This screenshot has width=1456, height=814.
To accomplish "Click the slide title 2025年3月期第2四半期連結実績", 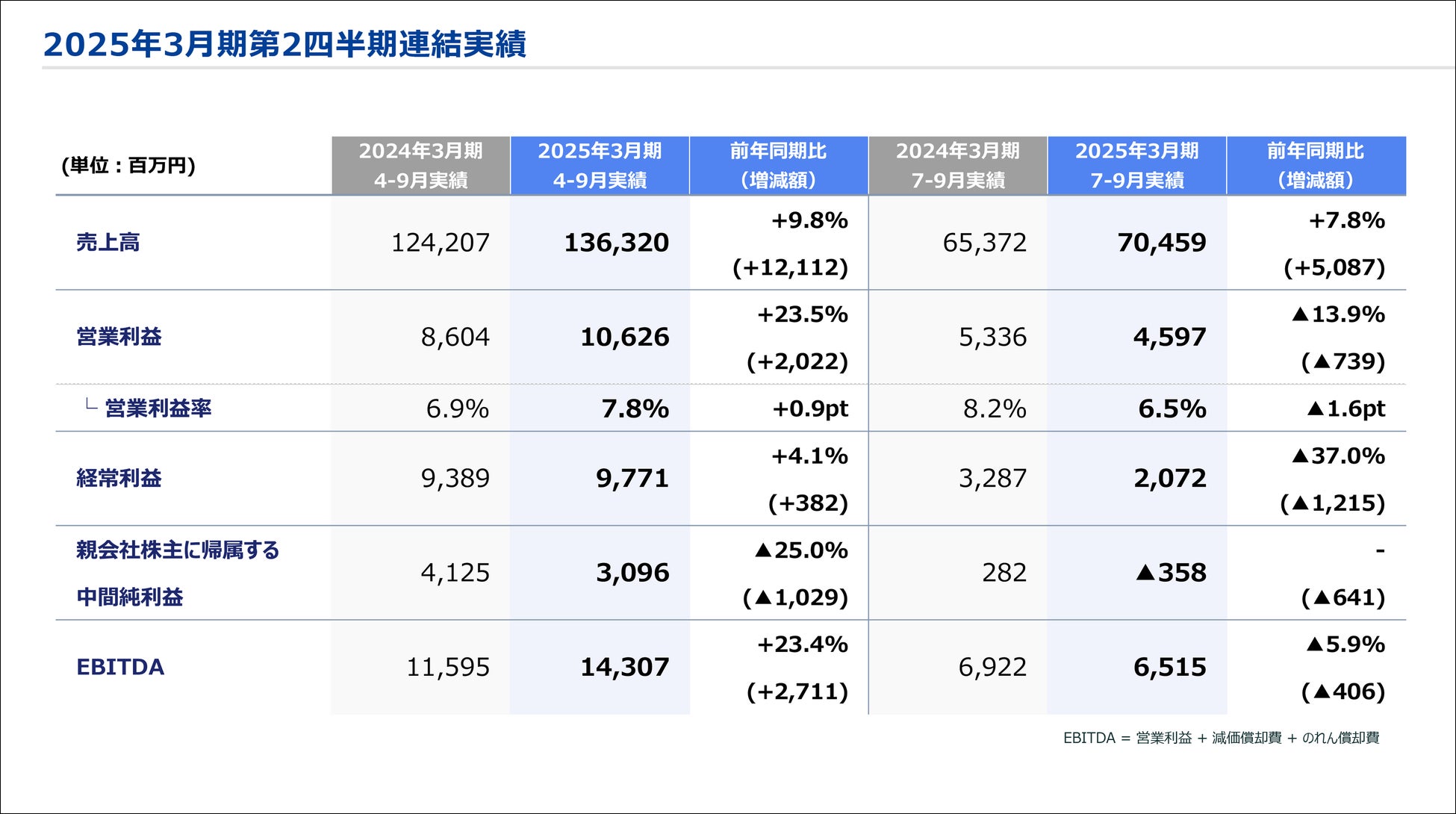I will pyautogui.click(x=284, y=44).
